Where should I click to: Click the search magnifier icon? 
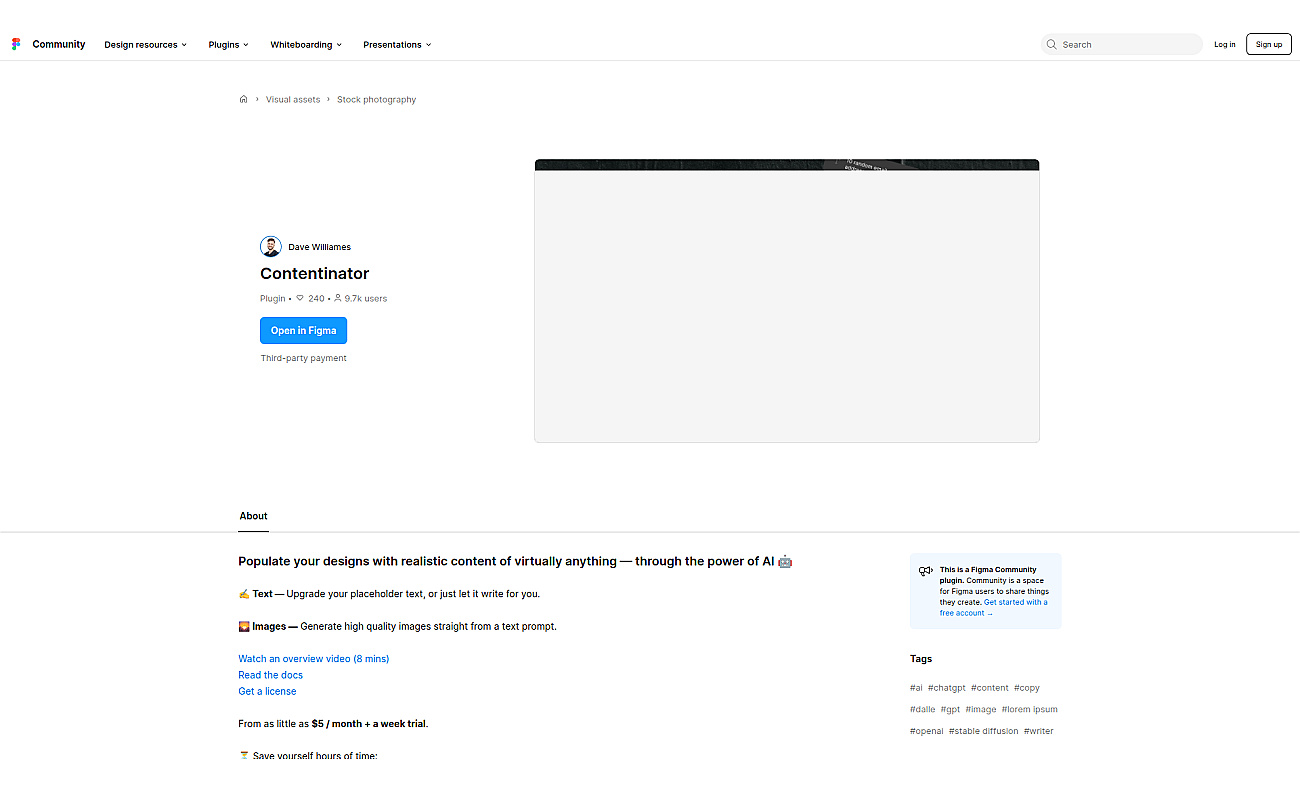point(1051,44)
